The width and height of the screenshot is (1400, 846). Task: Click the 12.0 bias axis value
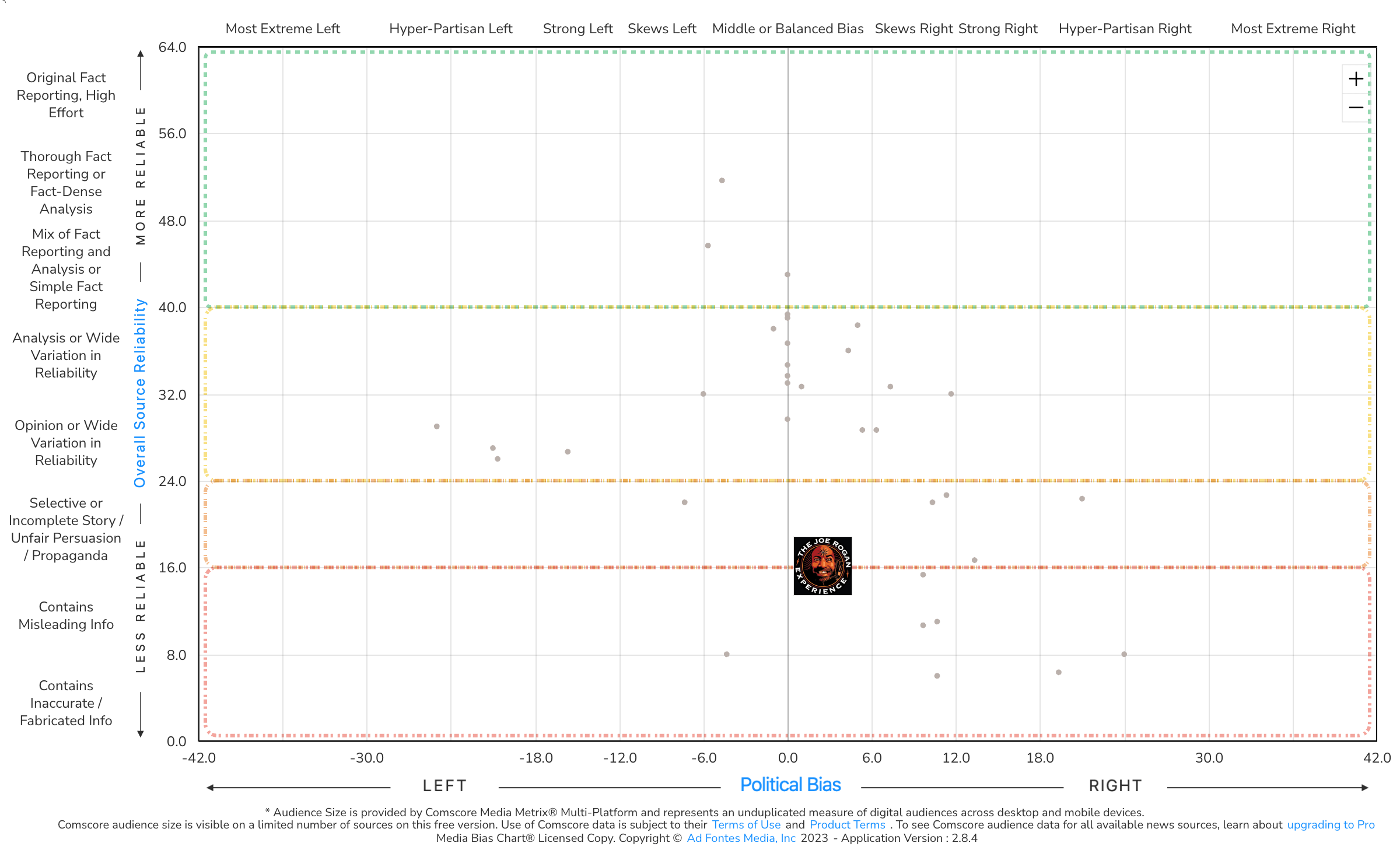coord(956,758)
